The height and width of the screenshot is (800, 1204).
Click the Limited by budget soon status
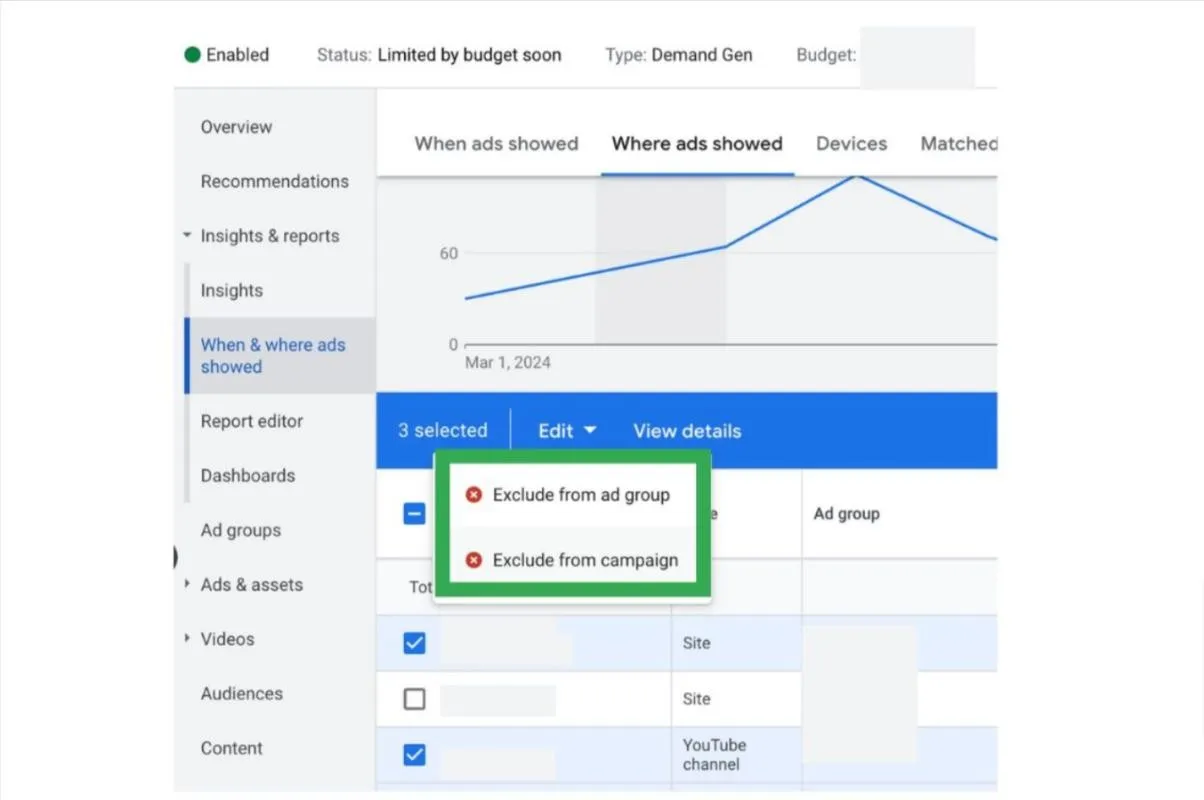(x=470, y=55)
